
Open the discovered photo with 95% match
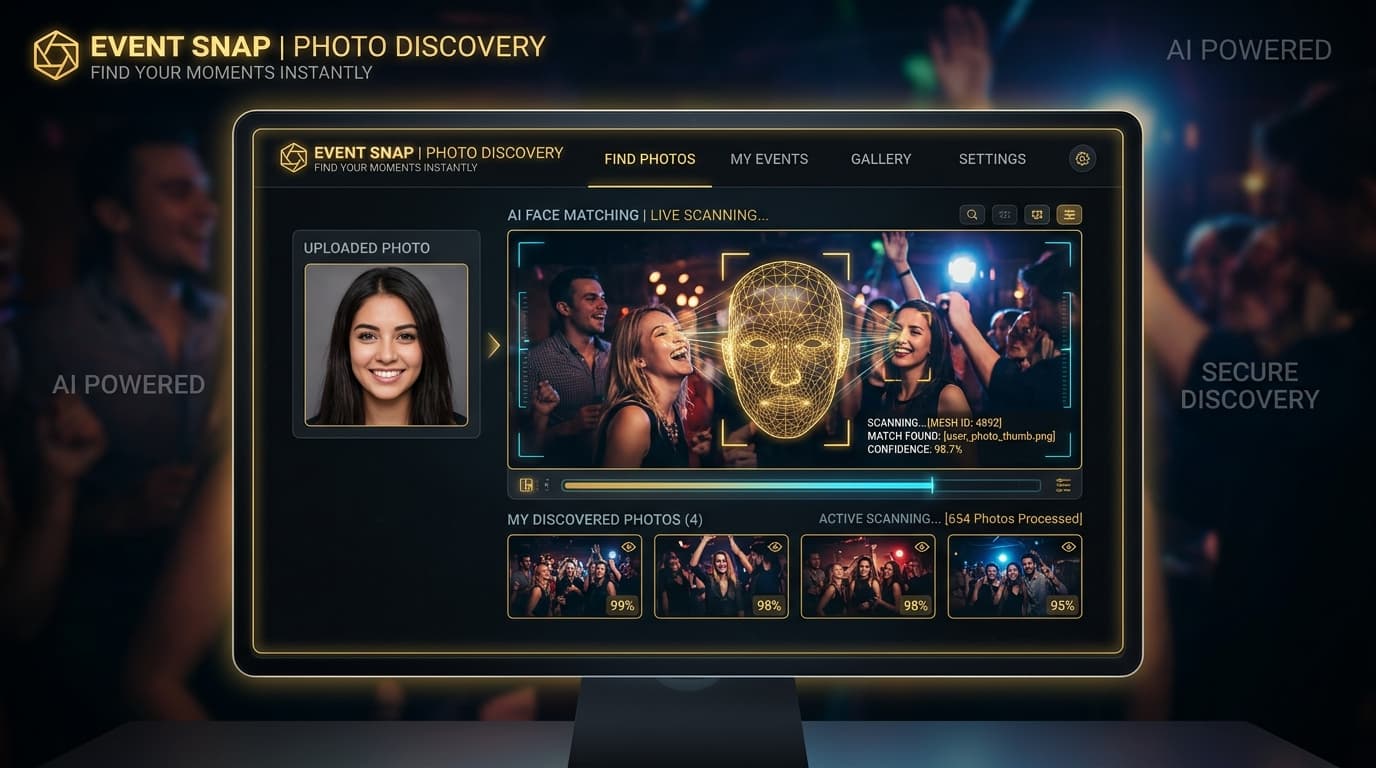pos(1015,576)
